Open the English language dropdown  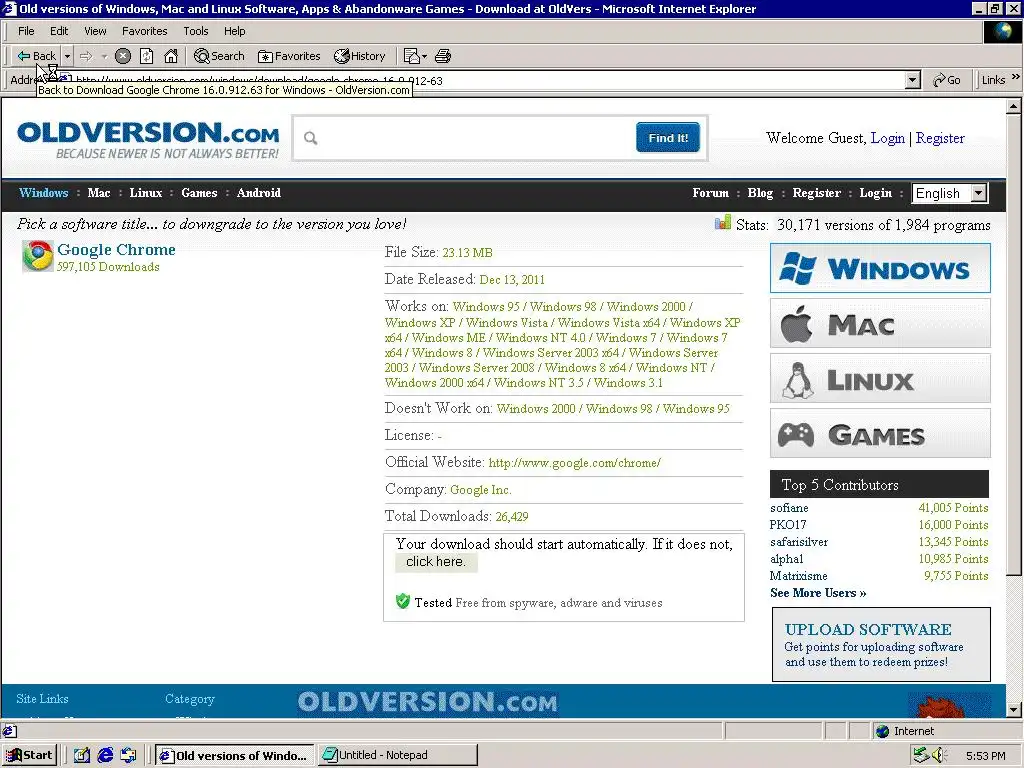(950, 193)
